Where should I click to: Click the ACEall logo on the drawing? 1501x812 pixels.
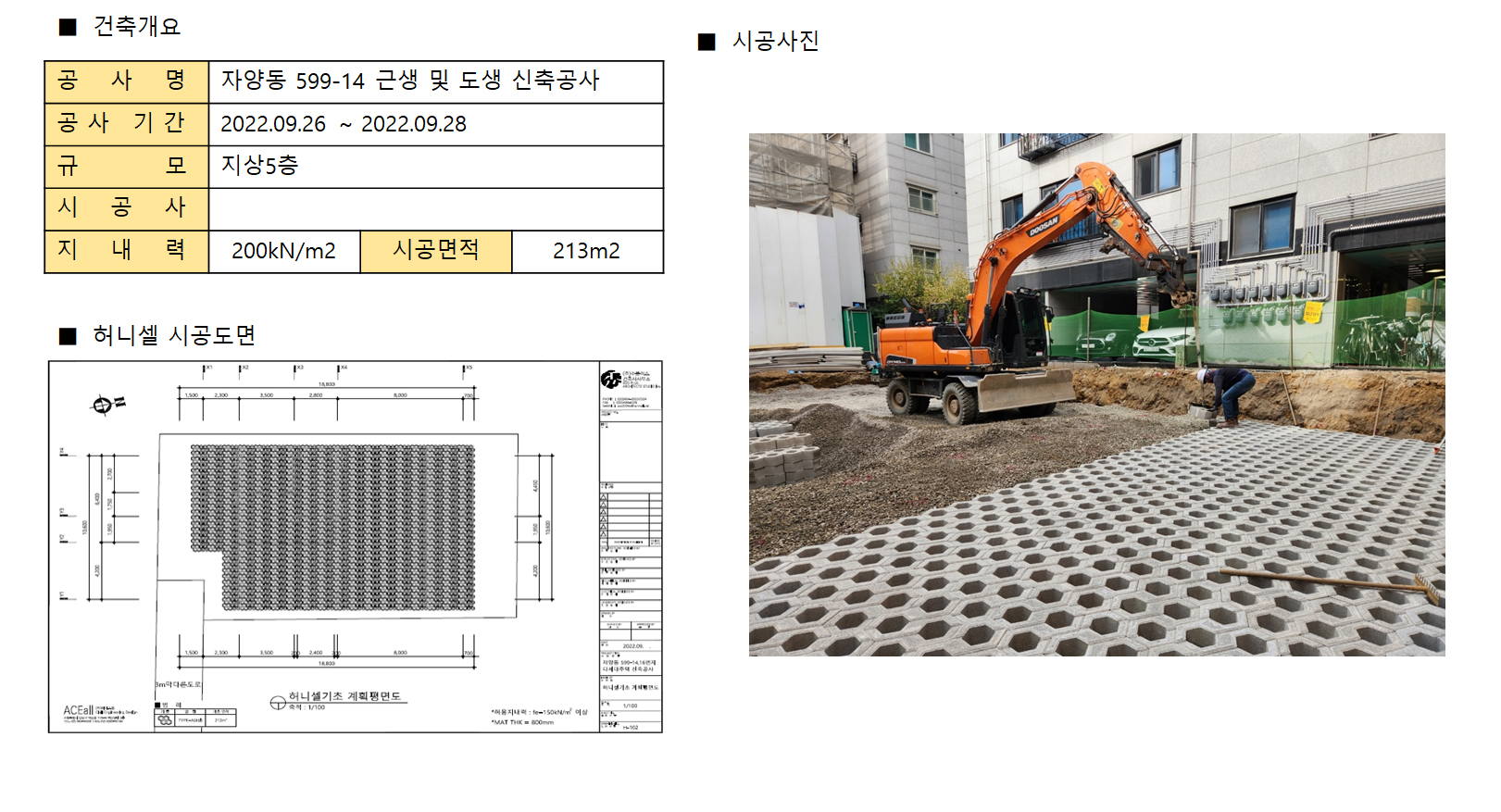click(x=78, y=711)
